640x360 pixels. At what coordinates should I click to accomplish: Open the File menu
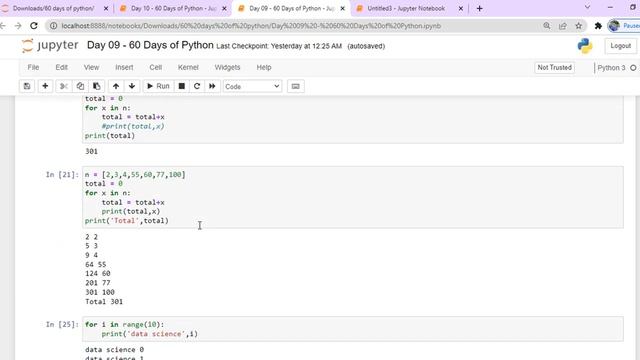coord(33,67)
